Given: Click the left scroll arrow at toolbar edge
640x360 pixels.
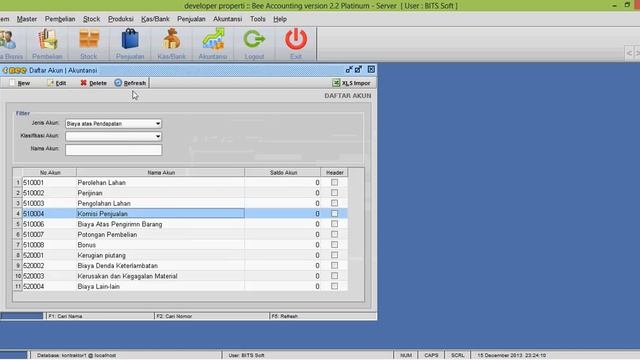Looking at the screenshot, I should click(629, 53).
